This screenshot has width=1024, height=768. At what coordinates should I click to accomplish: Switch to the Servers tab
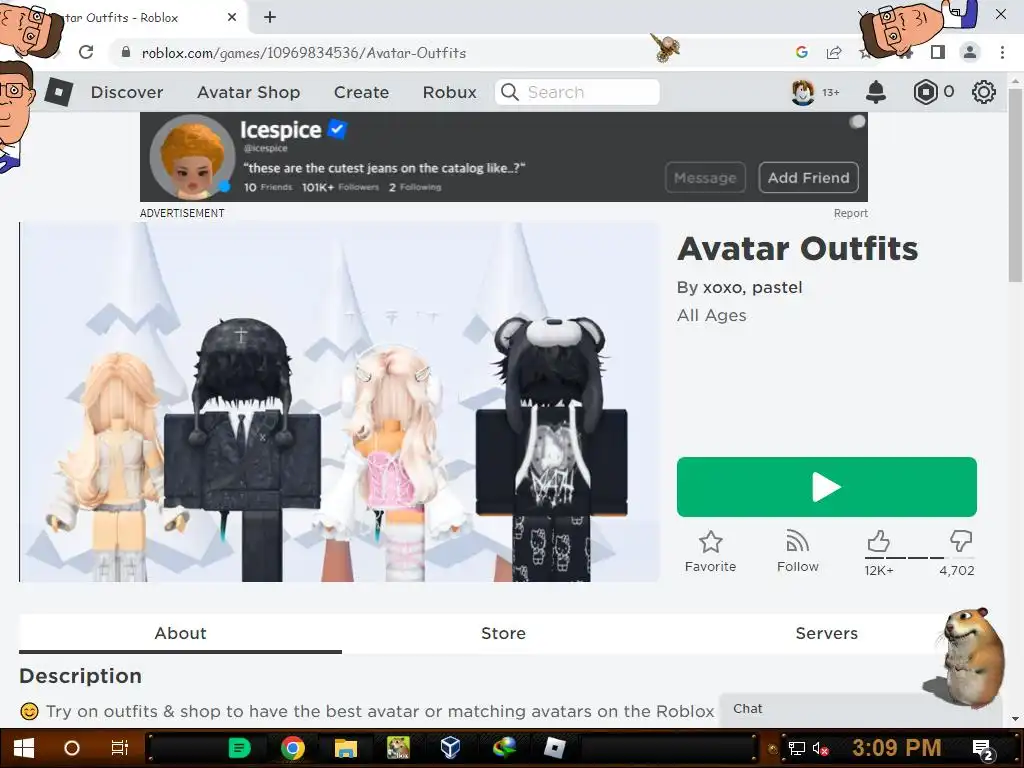826,633
